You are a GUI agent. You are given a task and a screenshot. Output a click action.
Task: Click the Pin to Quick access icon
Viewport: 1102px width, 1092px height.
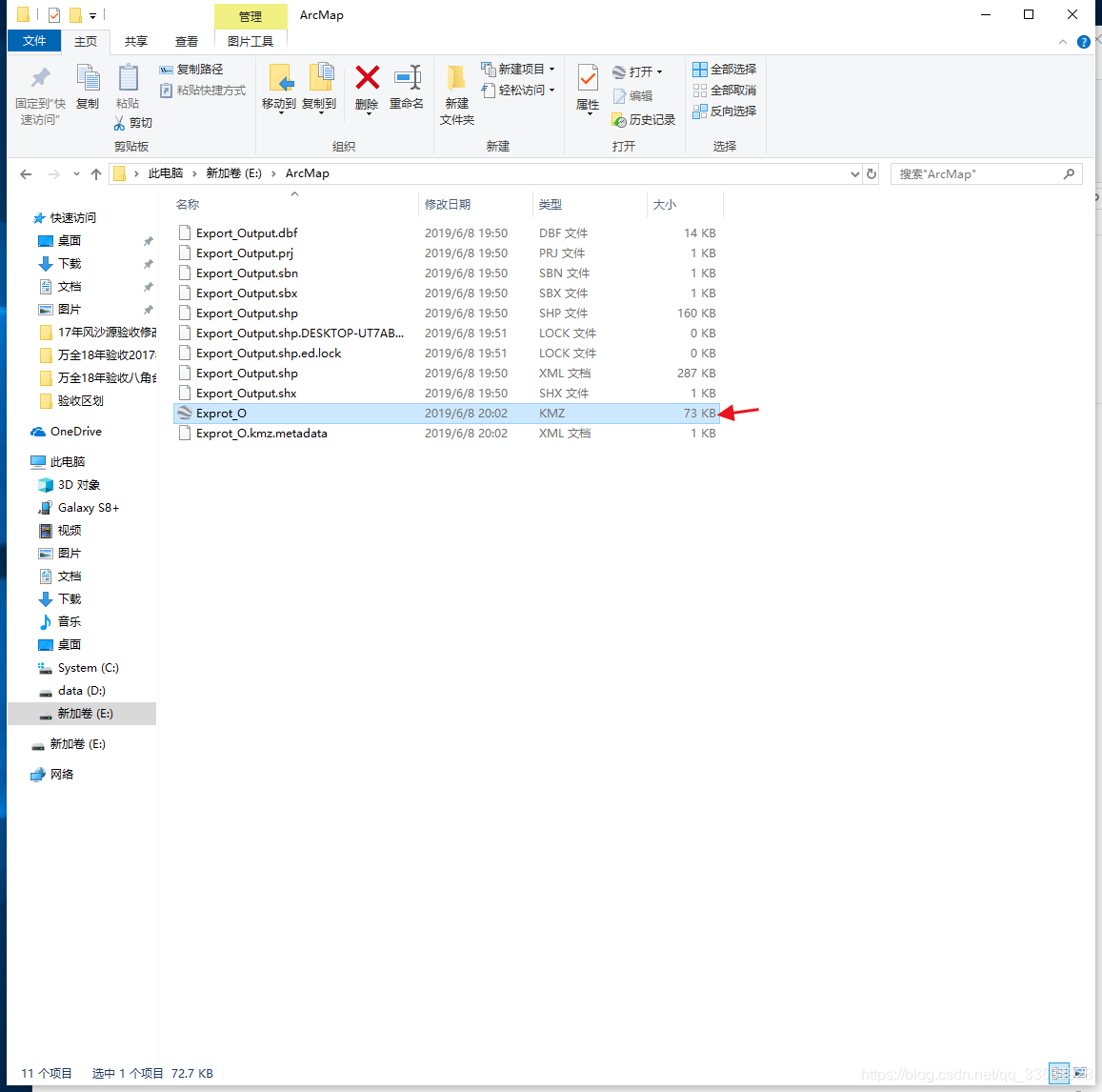pyautogui.click(x=41, y=78)
